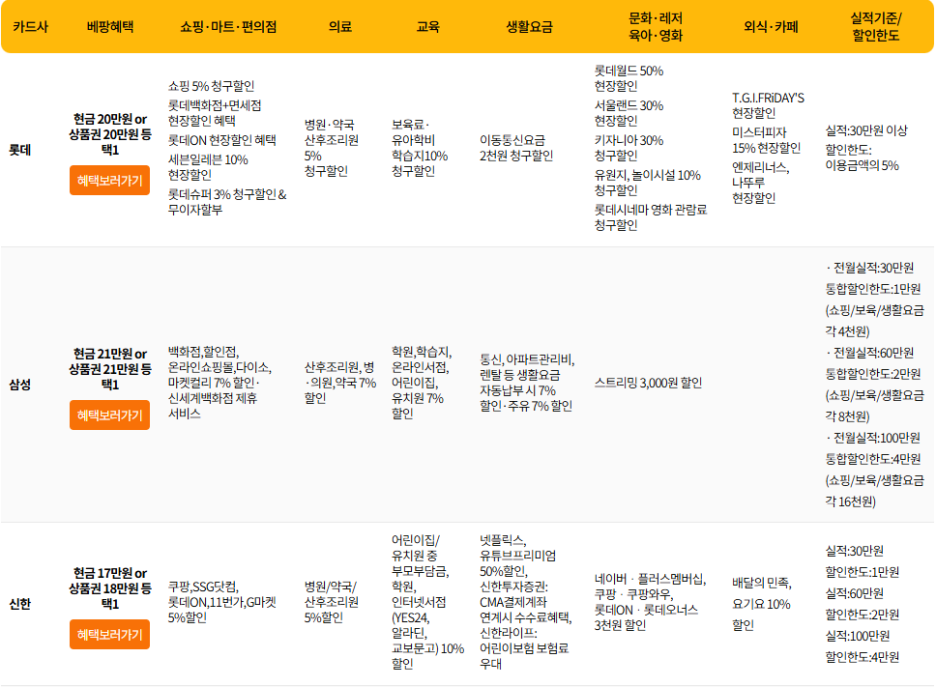Viewport: 936px width, 687px height.
Task: Click 전월실적:30만원 통합할인한도:1만원 text
Action: tap(875, 300)
